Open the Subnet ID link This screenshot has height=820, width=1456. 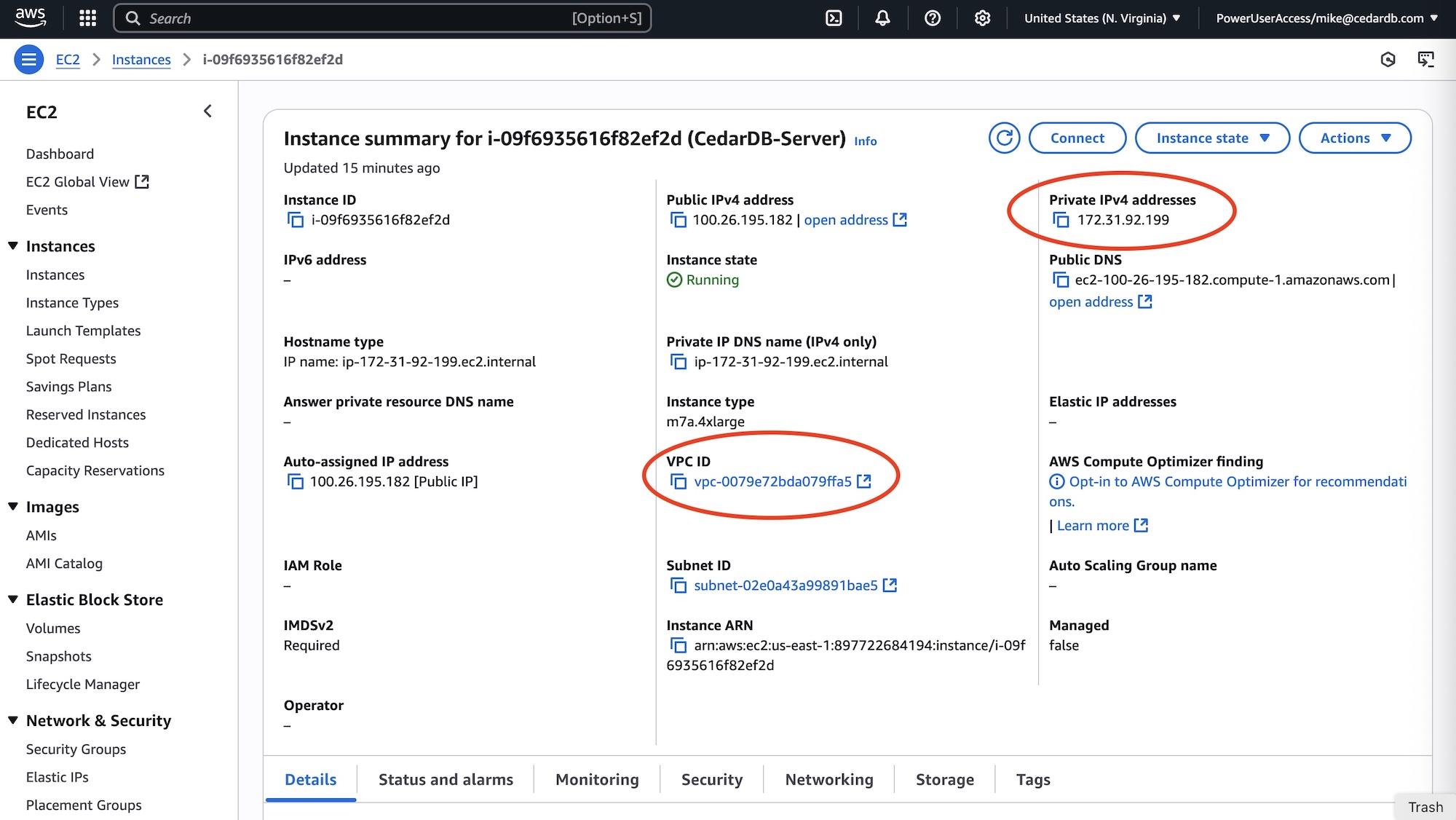click(x=787, y=585)
